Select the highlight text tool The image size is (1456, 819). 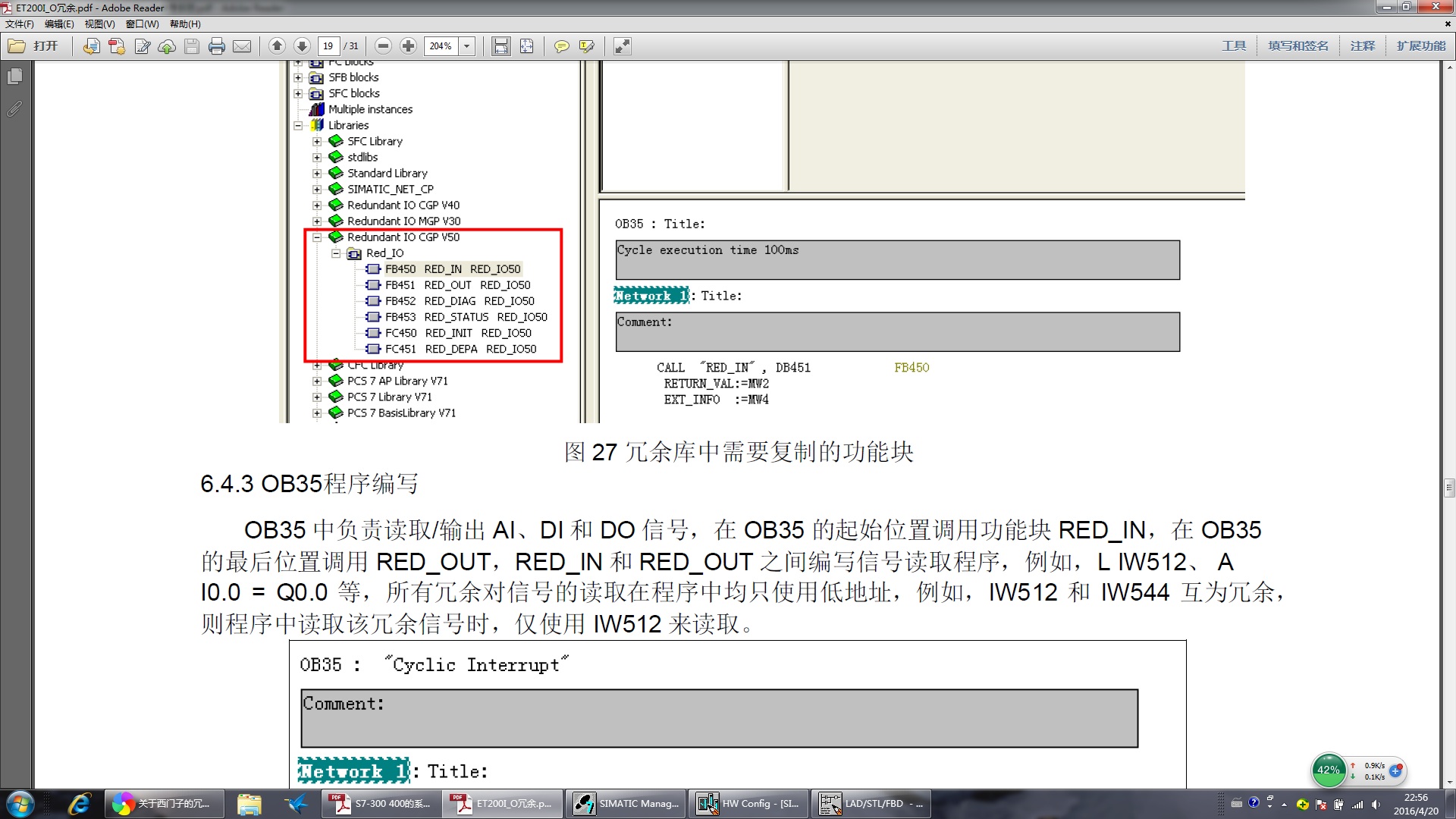click(586, 46)
